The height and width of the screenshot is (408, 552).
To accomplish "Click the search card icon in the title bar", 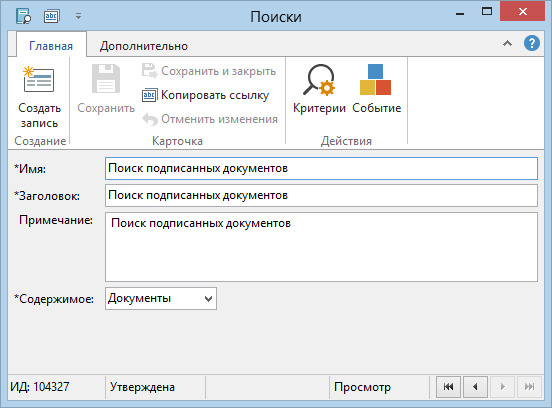I will tap(23, 16).
